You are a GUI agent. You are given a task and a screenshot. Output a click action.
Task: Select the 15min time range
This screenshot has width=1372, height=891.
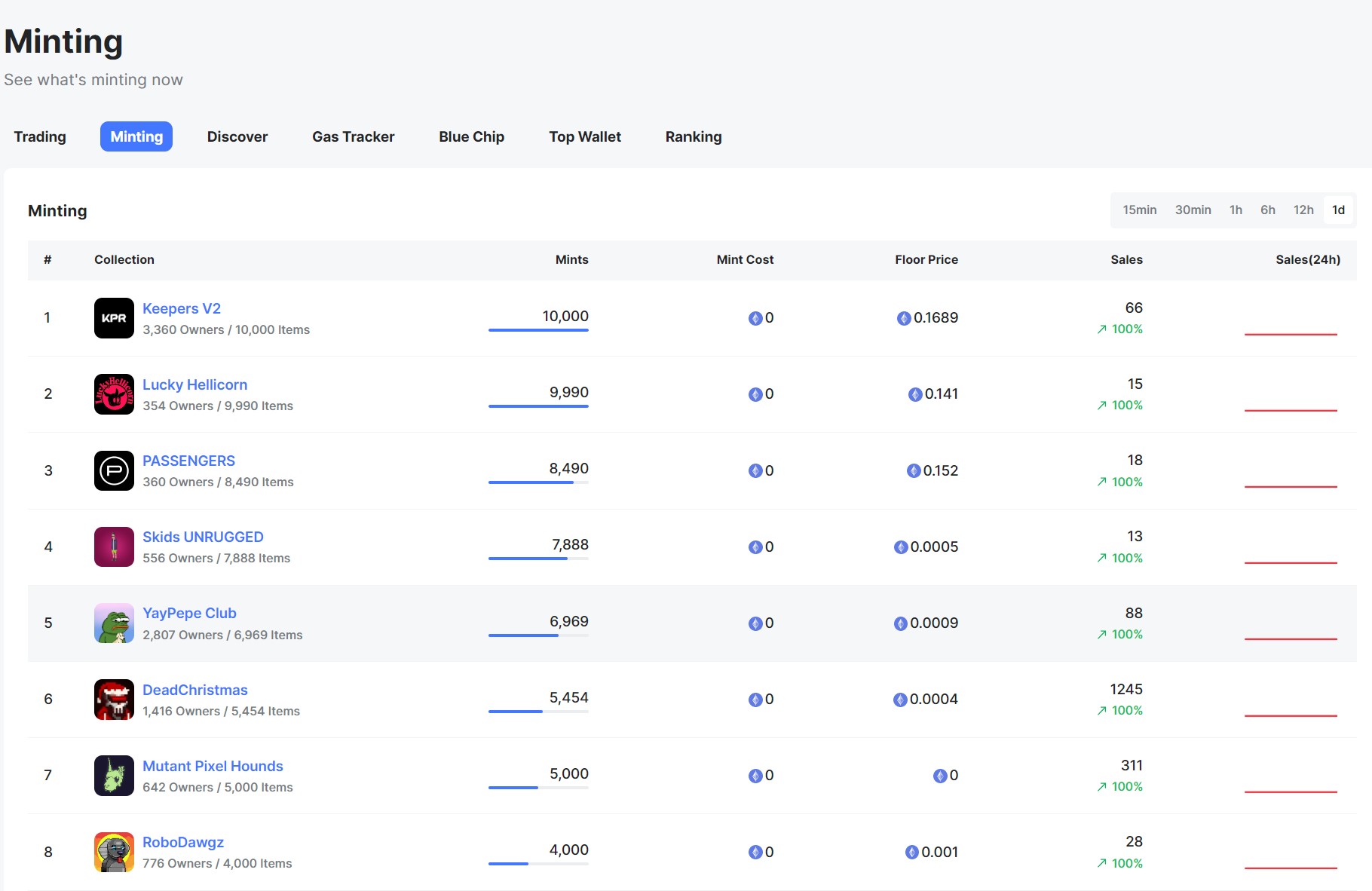click(1139, 210)
